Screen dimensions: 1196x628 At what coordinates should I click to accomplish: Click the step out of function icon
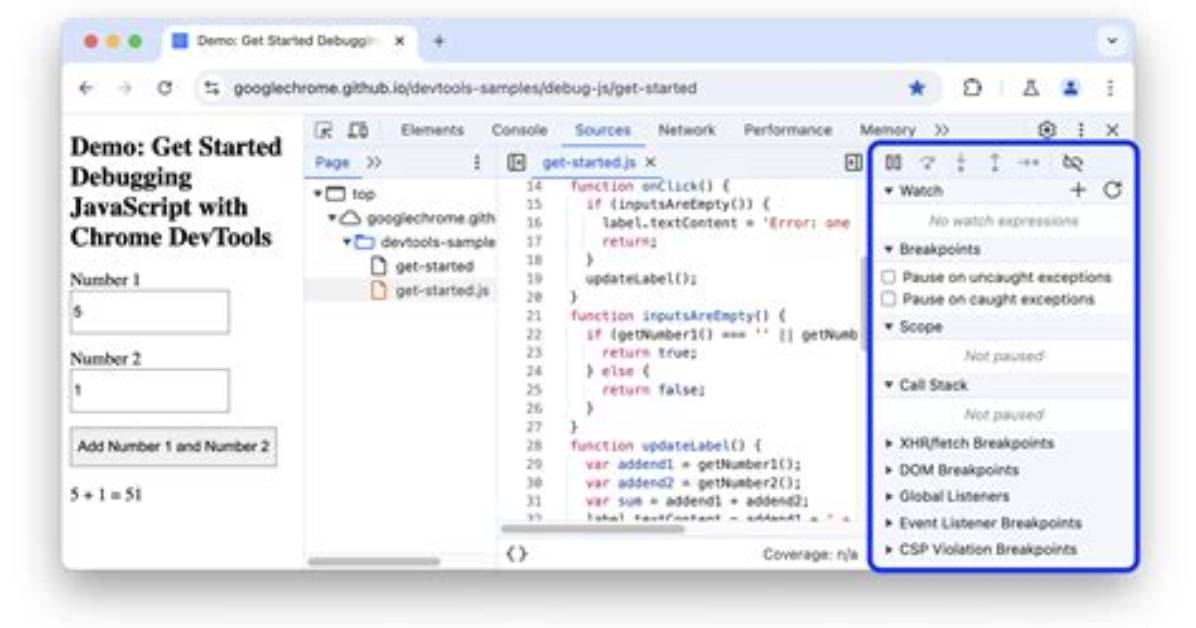[x=995, y=163]
